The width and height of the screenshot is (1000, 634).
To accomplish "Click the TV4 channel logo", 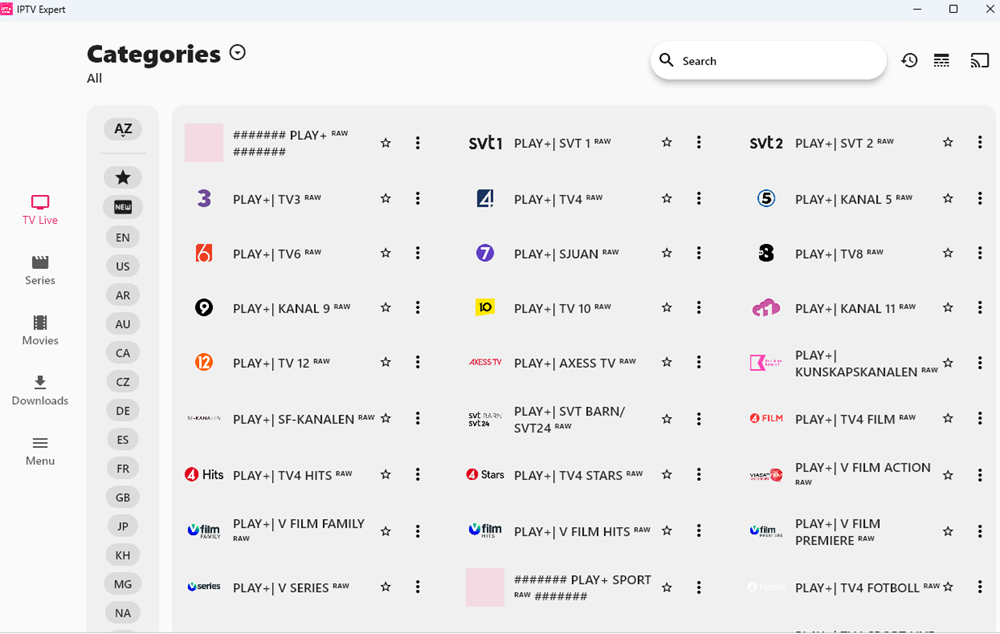I will tap(485, 198).
